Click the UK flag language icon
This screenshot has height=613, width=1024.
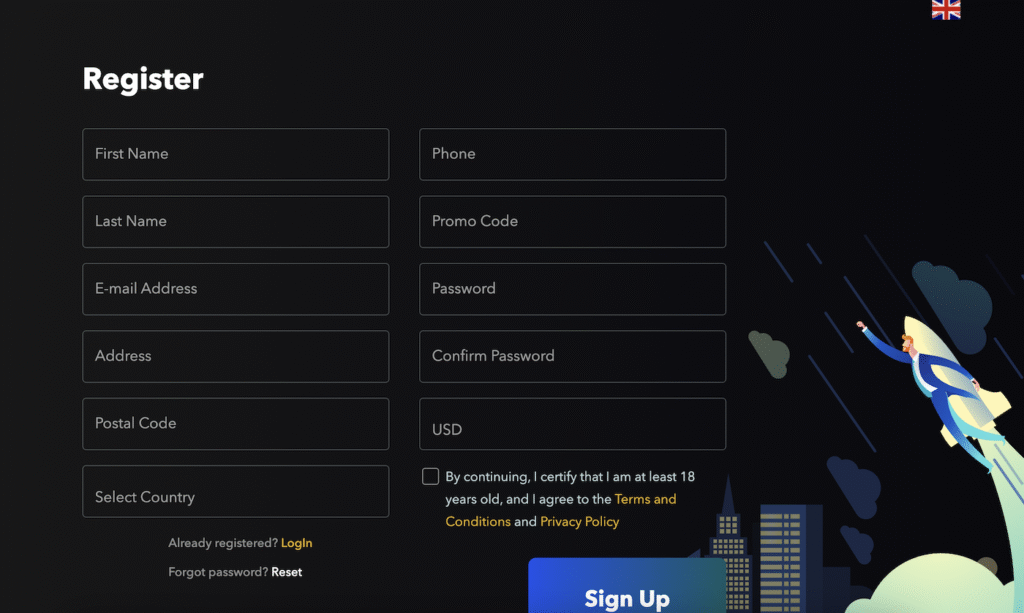[946, 9]
